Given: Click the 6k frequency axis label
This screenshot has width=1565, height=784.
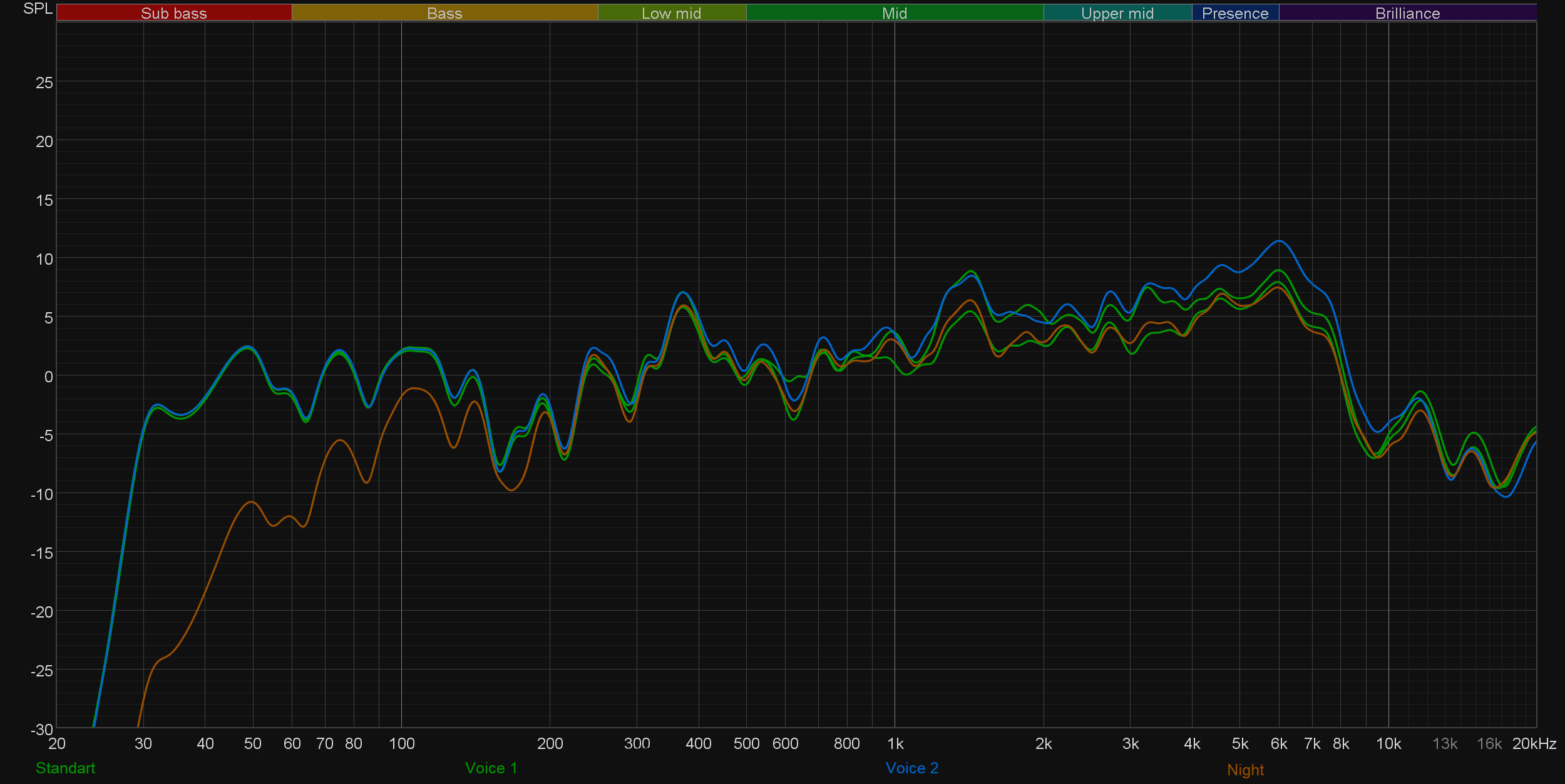Looking at the screenshot, I should [1278, 743].
